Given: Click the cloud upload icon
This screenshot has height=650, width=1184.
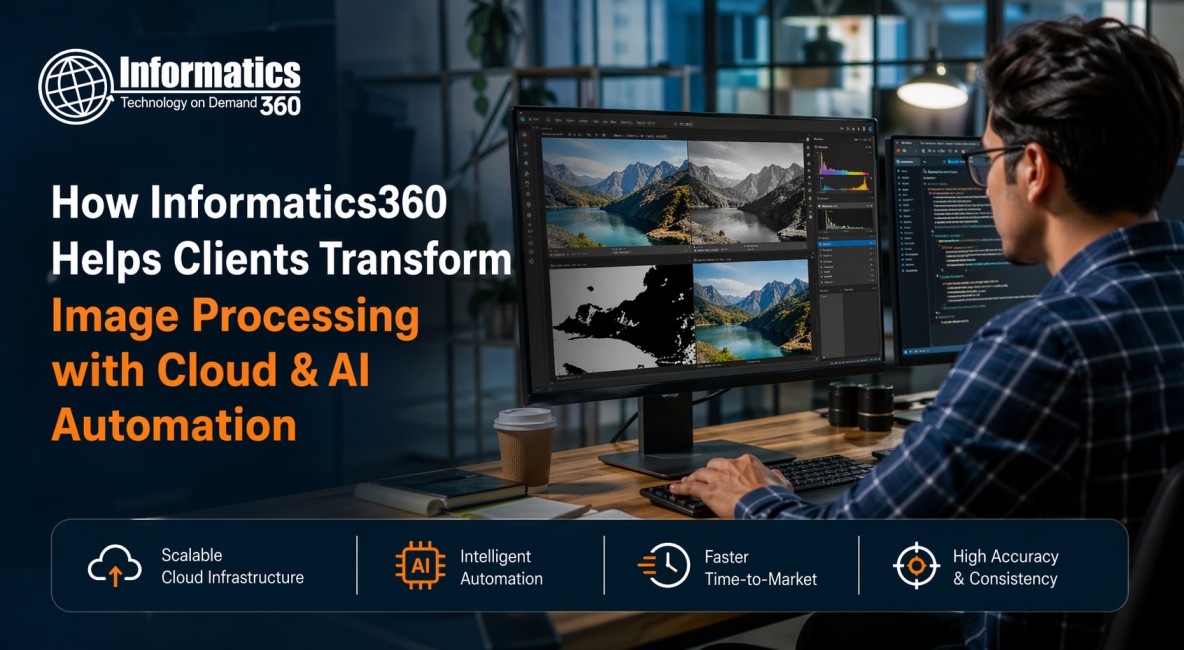Looking at the screenshot, I should pyautogui.click(x=114, y=566).
